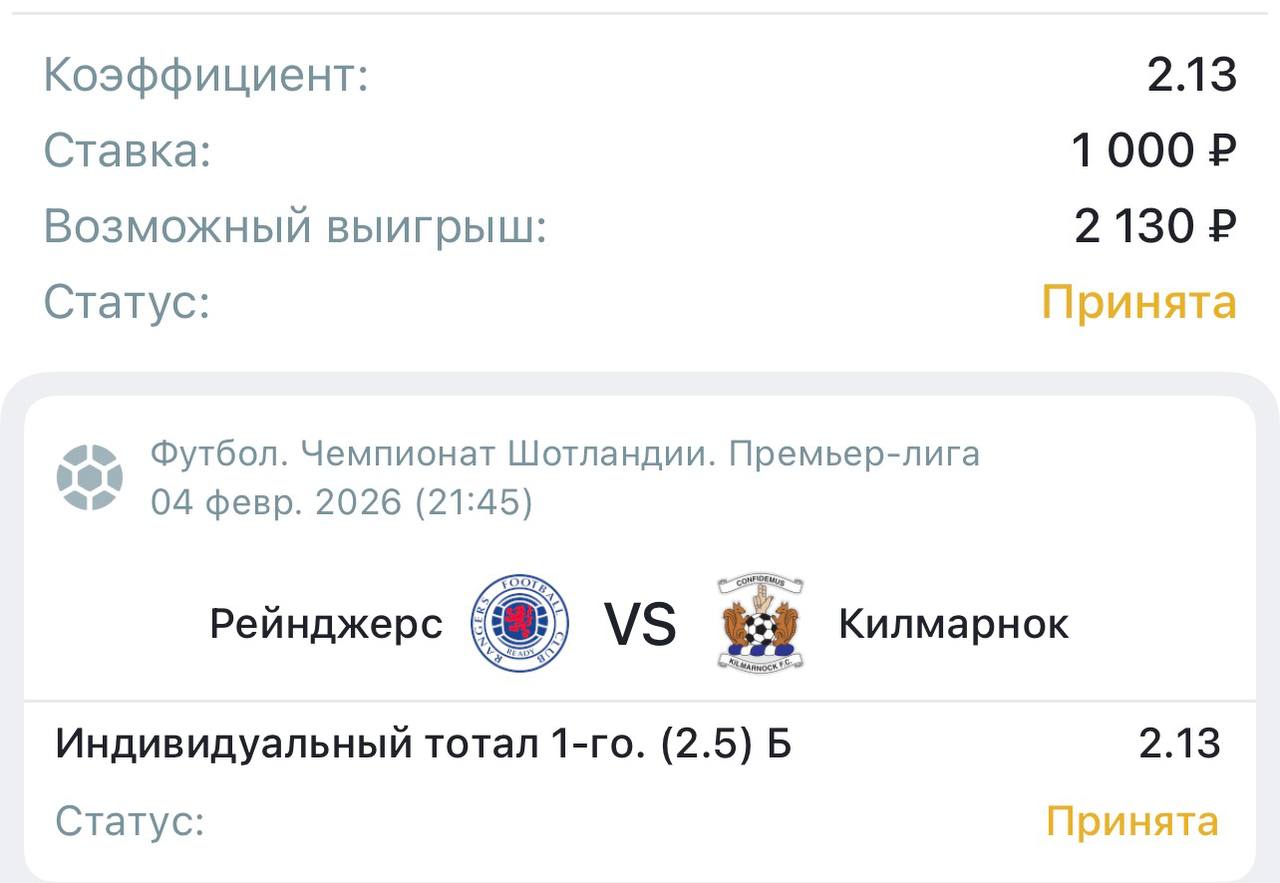Click the possible win 2 130 ₽
The height and width of the screenshot is (883, 1280).
pos(1155,227)
